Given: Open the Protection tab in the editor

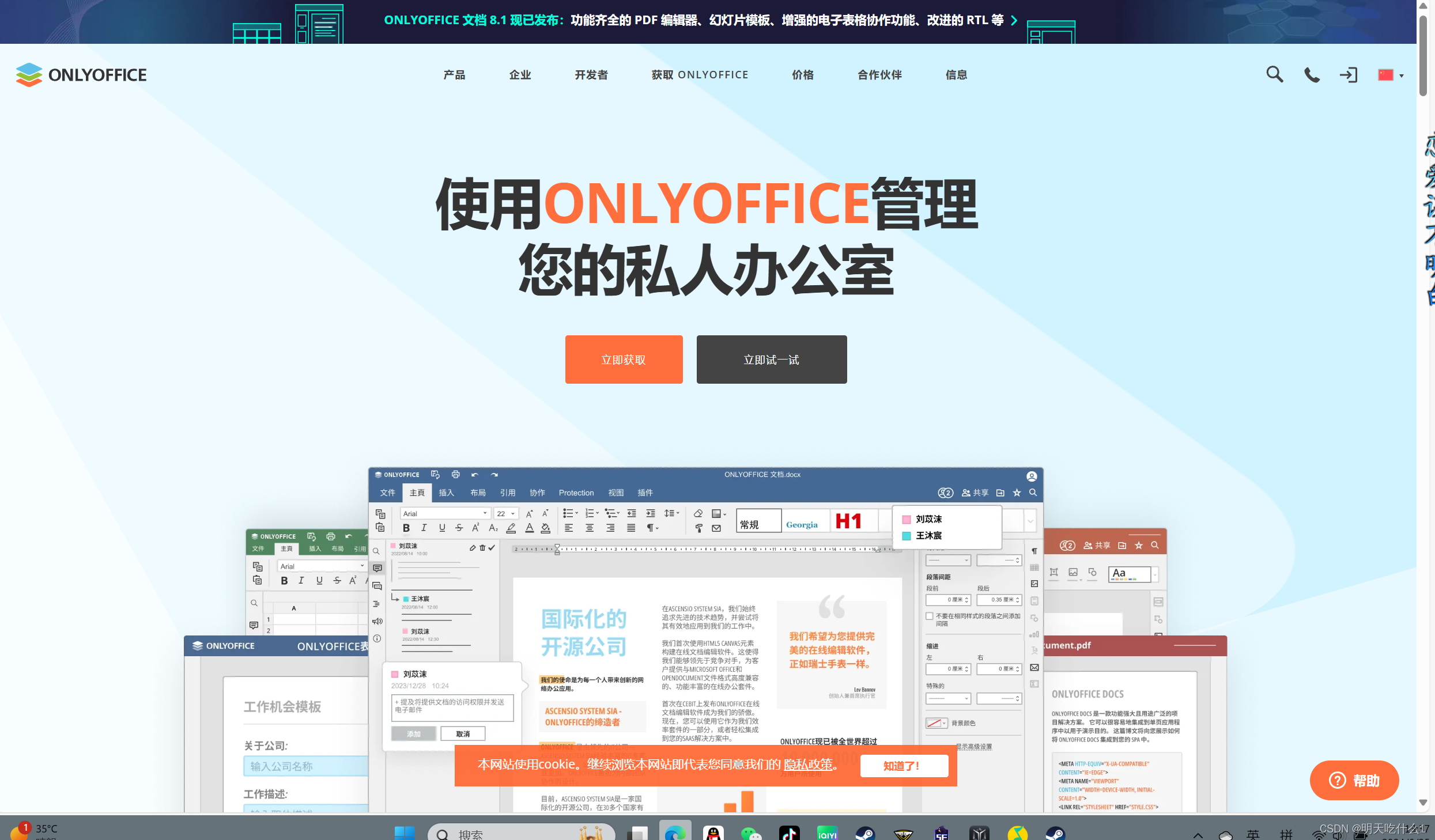Looking at the screenshot, I should click(576, 493).
